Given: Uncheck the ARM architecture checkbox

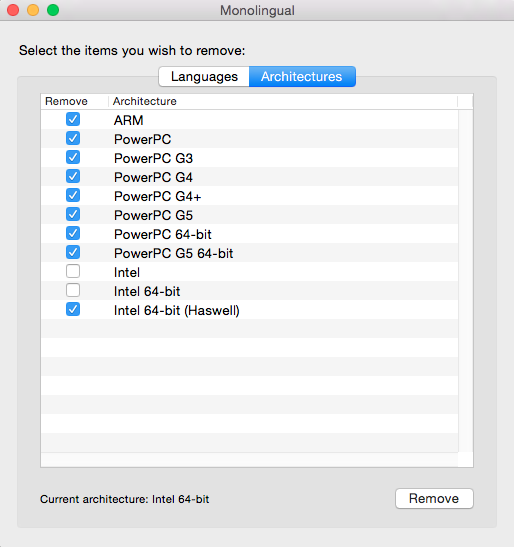Looking at the screenshot, I should point(73,119).
